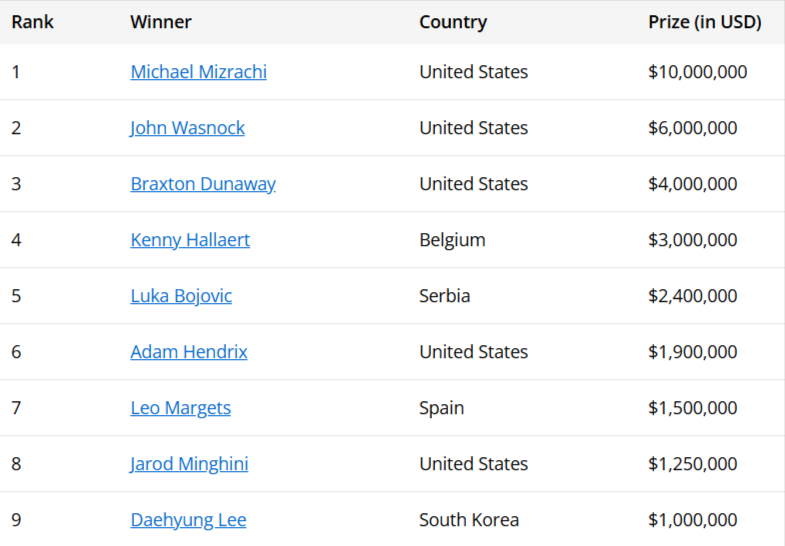Click the Rank column header
785x546 pixels.
(33, 22)
